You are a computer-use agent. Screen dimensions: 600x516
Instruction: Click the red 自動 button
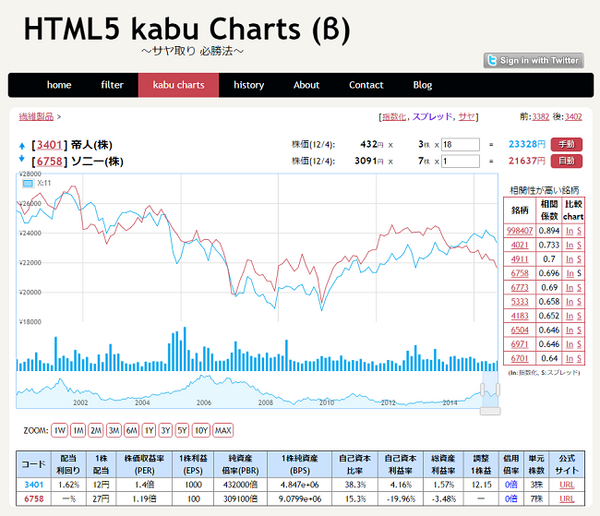click(x=567, y=161)
